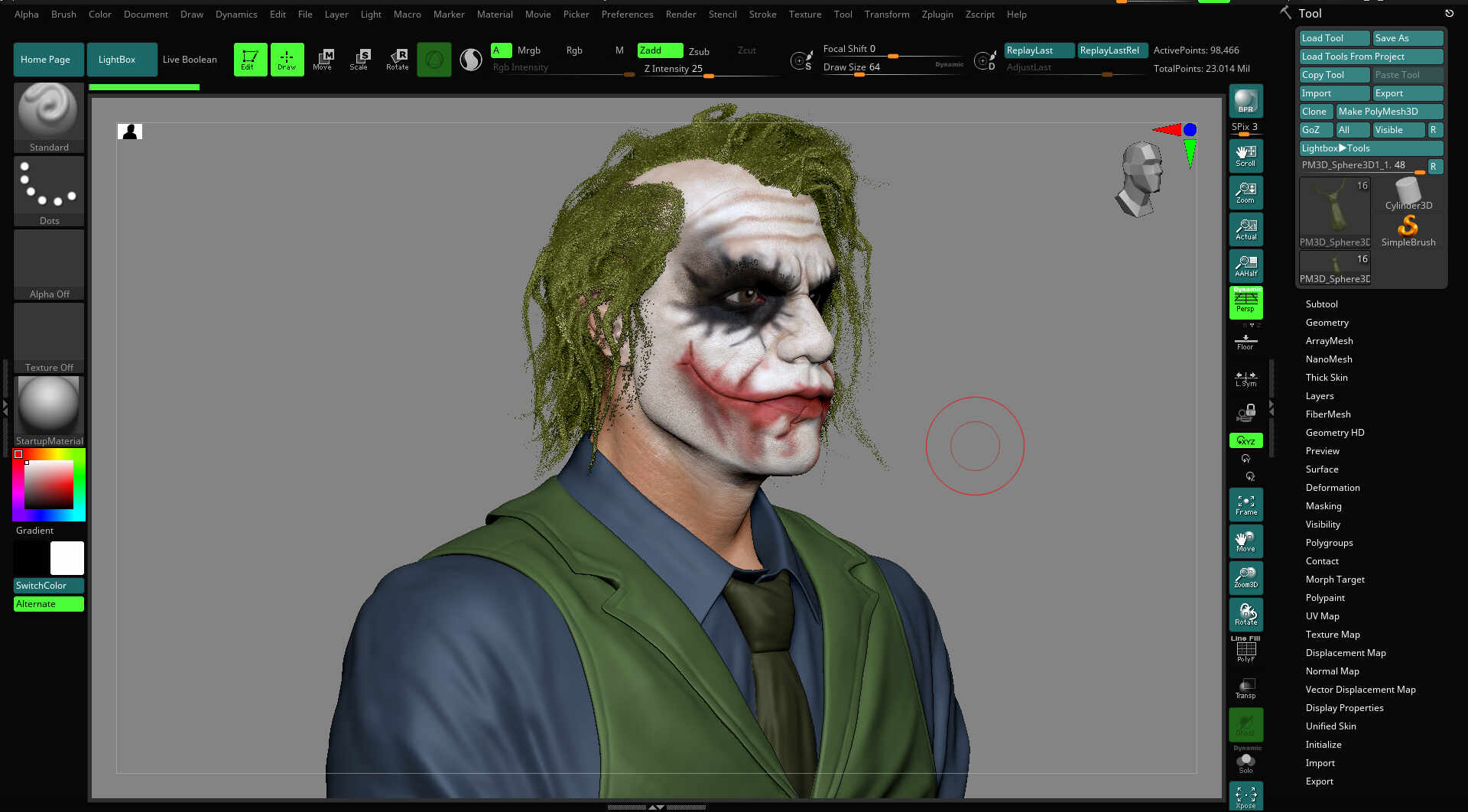Screen dimensions: 1468x812
Task: Expand the FiberMesh palette section
Action: pyautogui.click(x=1328, y=414)
